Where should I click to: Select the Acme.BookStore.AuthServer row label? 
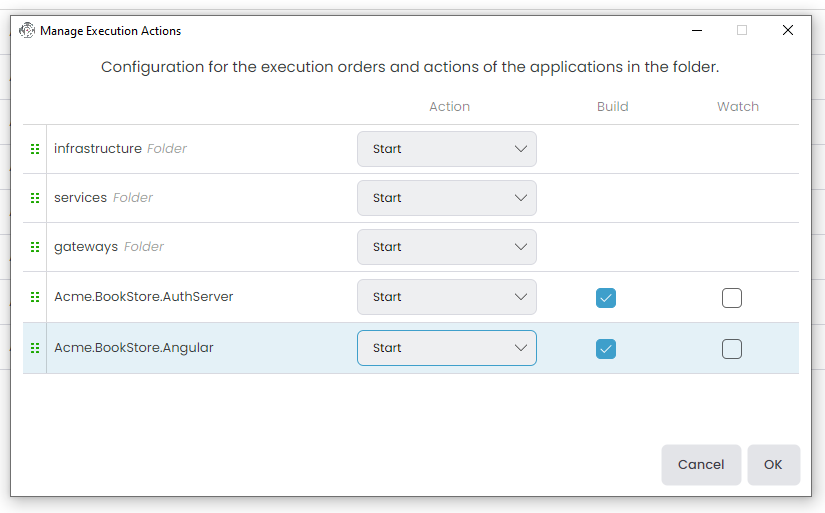point(143,297)
